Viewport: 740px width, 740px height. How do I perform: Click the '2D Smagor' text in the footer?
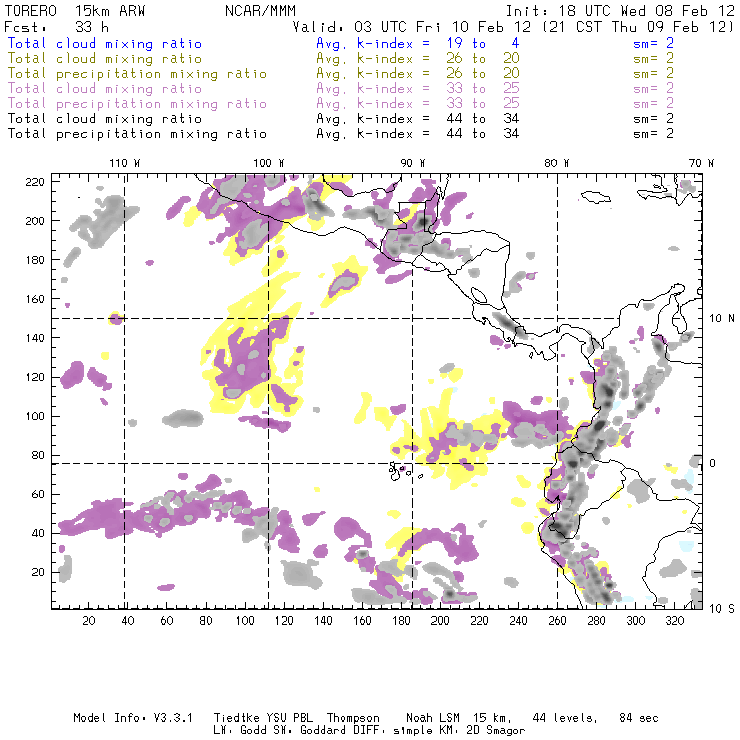[495, 730]
